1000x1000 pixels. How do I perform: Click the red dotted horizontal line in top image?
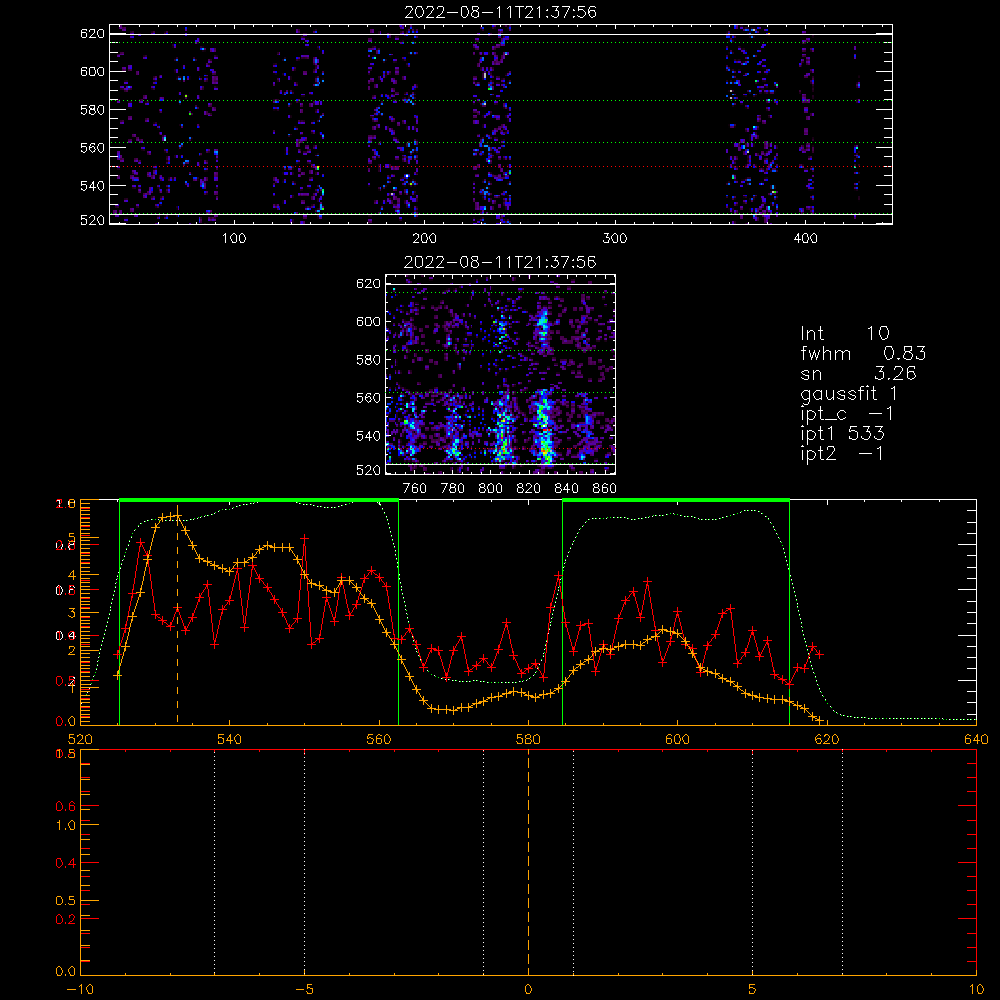click(501, 166)
